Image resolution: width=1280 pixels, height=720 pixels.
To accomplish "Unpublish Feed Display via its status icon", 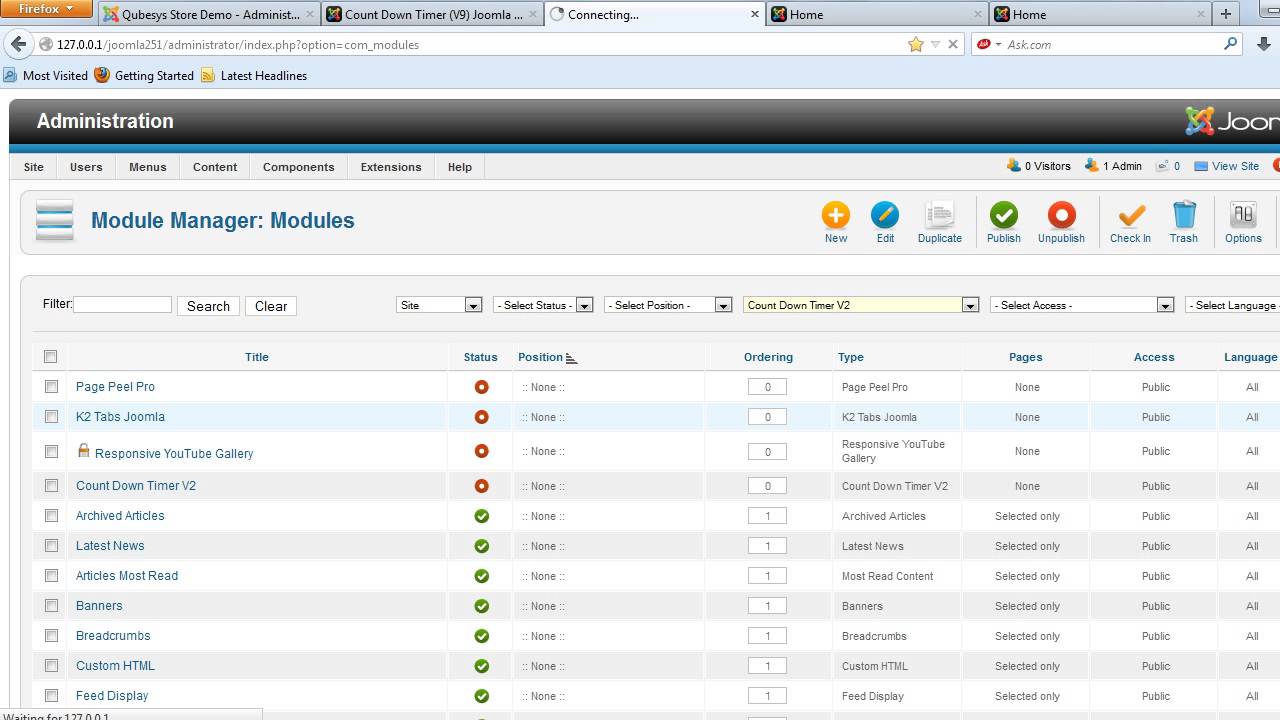I will click(x=481, y=696).
